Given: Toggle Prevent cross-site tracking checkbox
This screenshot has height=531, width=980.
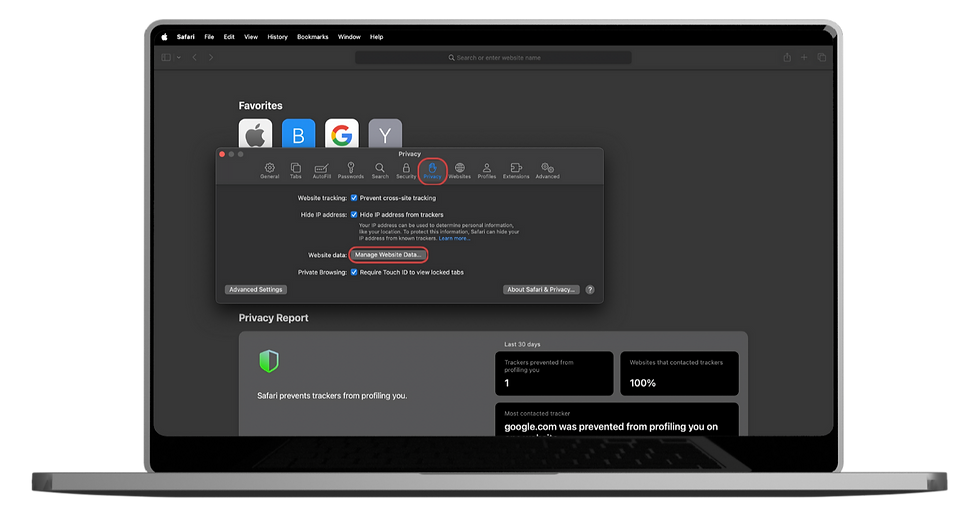Looking at the screenshot, I should (354, 198).
